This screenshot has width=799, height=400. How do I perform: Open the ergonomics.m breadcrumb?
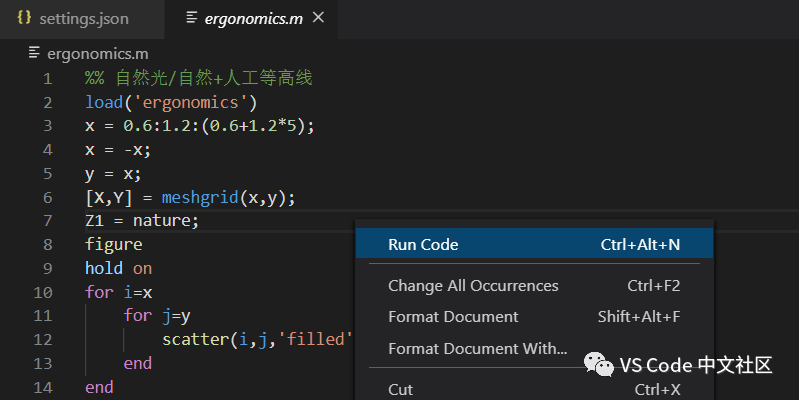98,54
